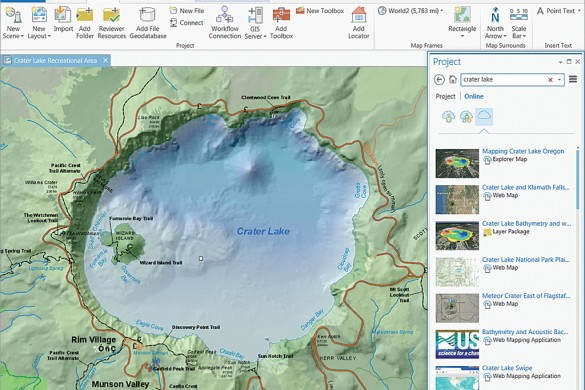Click the New Toolbox button

pyautogui.click(x=320, y=11)
